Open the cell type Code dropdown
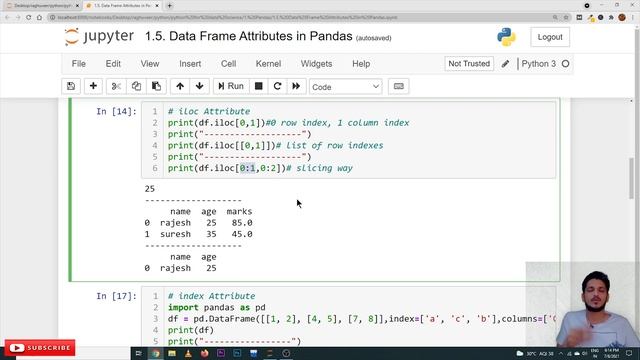 click(x=345, y=87)
